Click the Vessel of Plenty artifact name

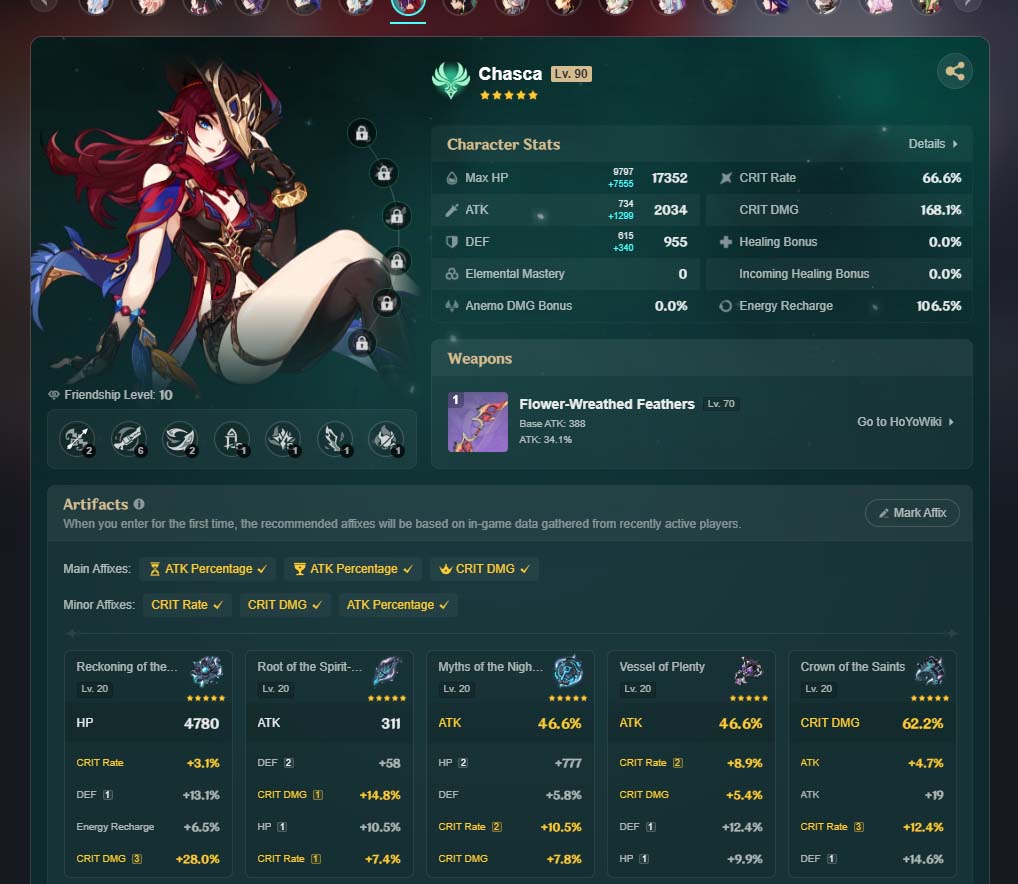pyautogui.click(x=662, y=667)
